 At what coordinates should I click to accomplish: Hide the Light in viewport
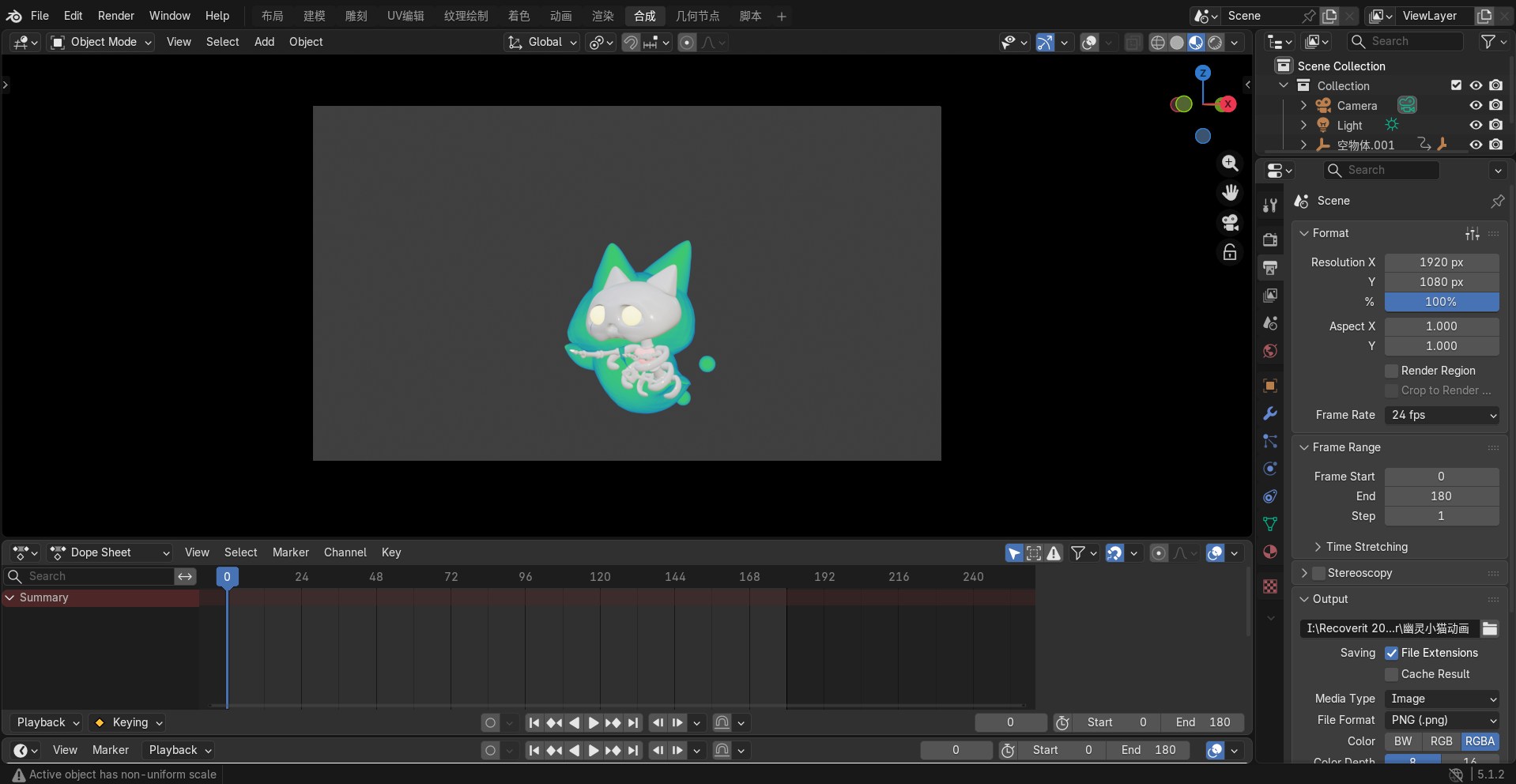[1476, 125]
